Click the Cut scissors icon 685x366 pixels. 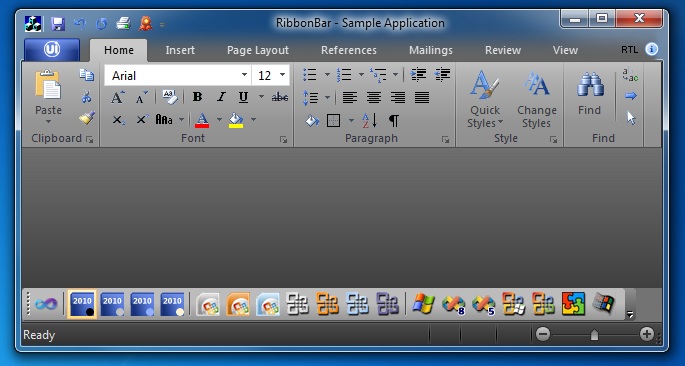click(x=86, y=96)
